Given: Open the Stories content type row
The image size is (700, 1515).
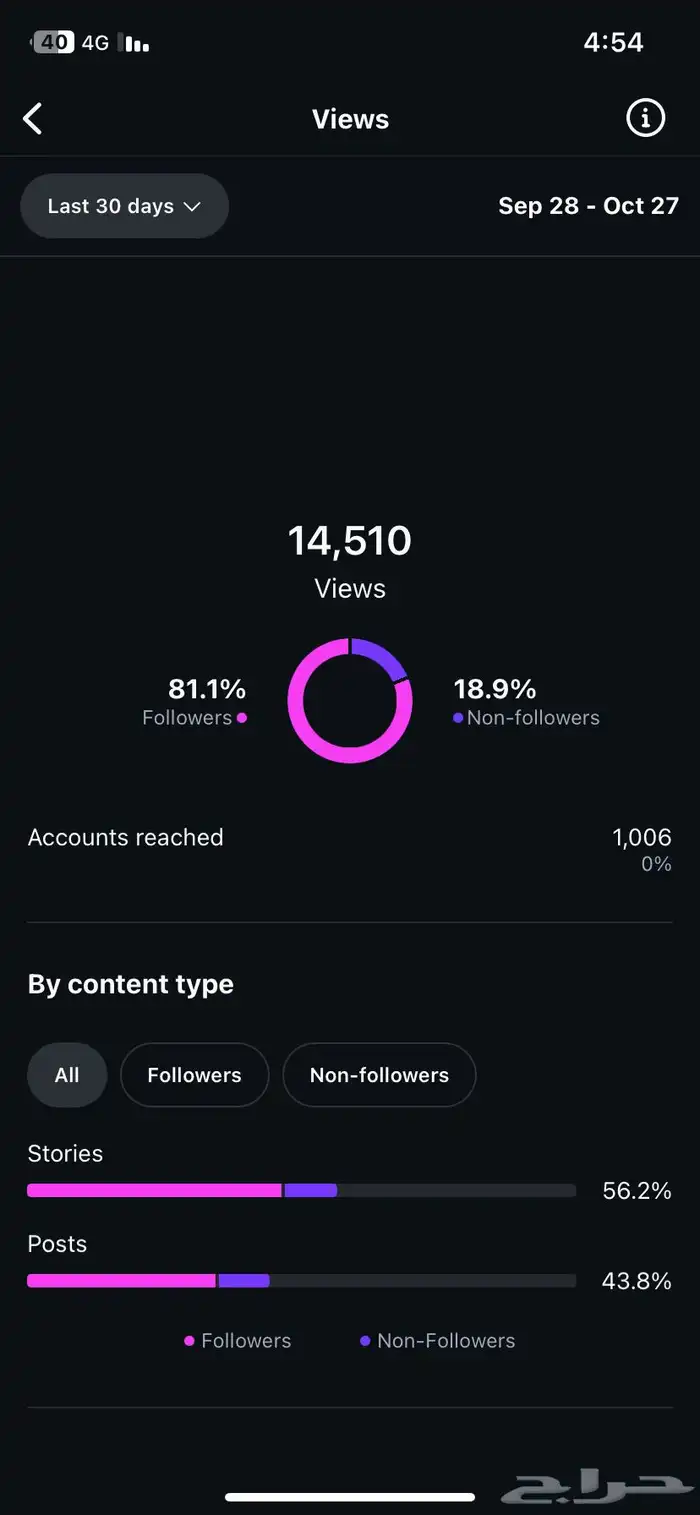Looking at the screenshot, I should [65, 1154].
